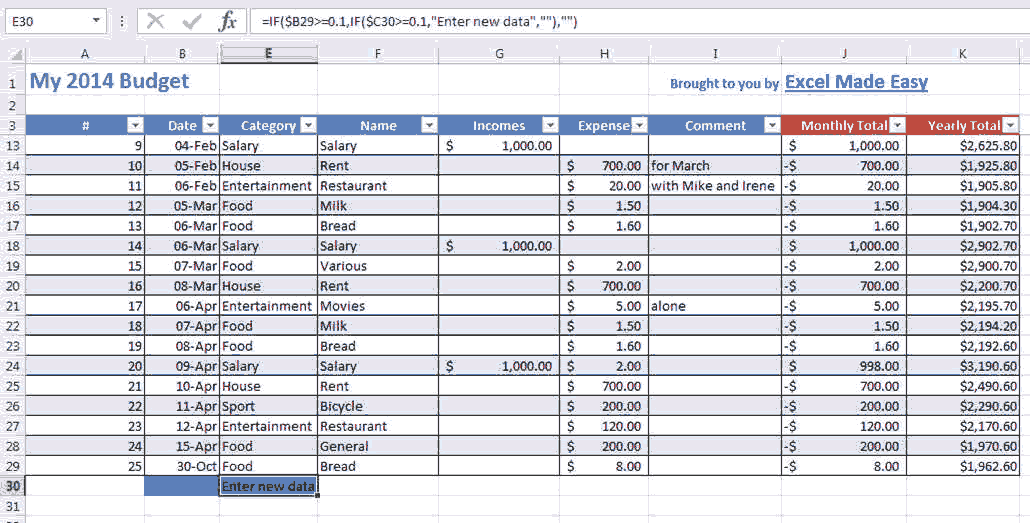Select the row 30 header
1030x523 pixels.
(12, 486)
